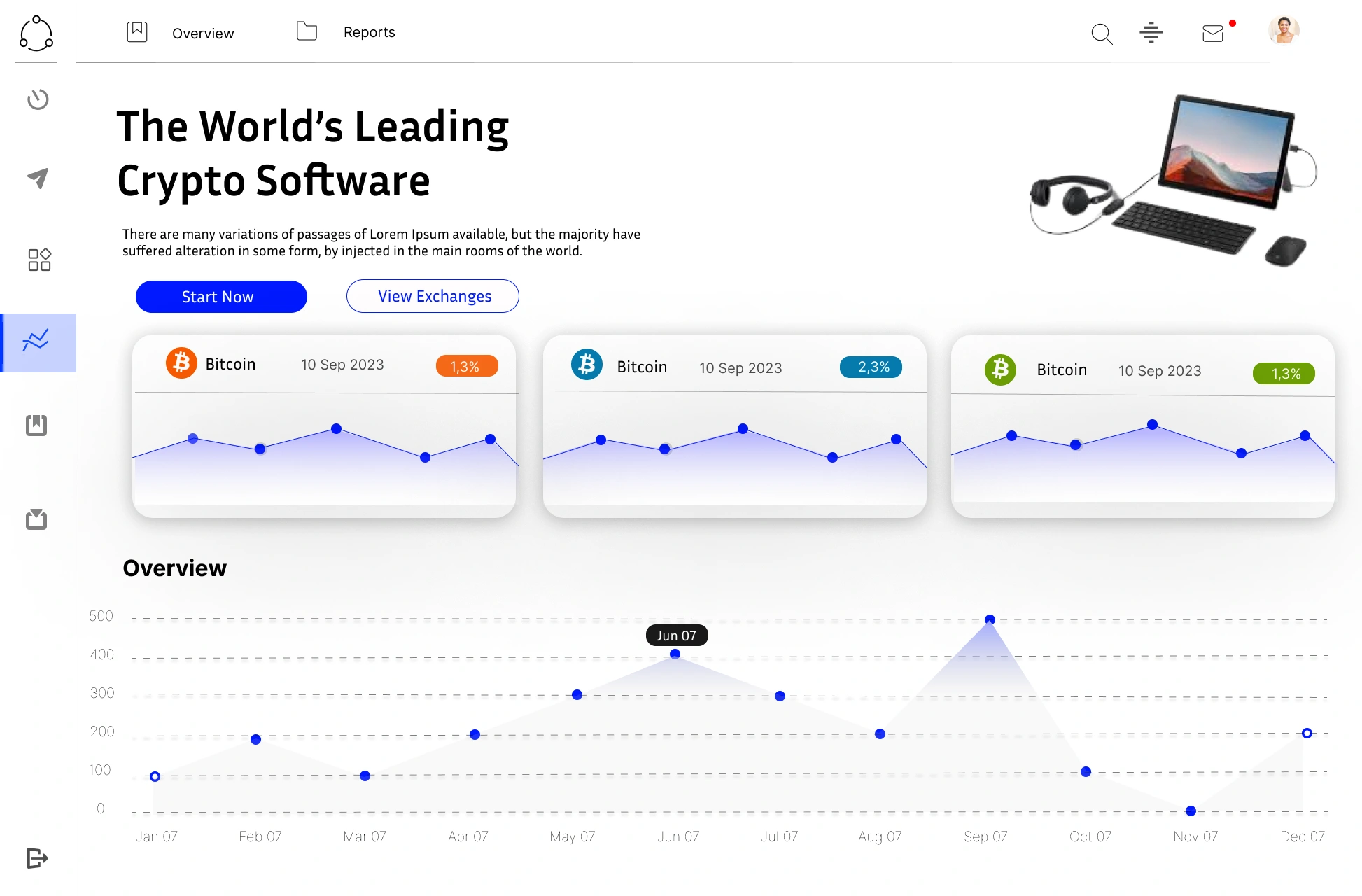Screen dimensions: 1362x896
Task: Click the Jun 07 tooltip label on chart
Action: 676,636
